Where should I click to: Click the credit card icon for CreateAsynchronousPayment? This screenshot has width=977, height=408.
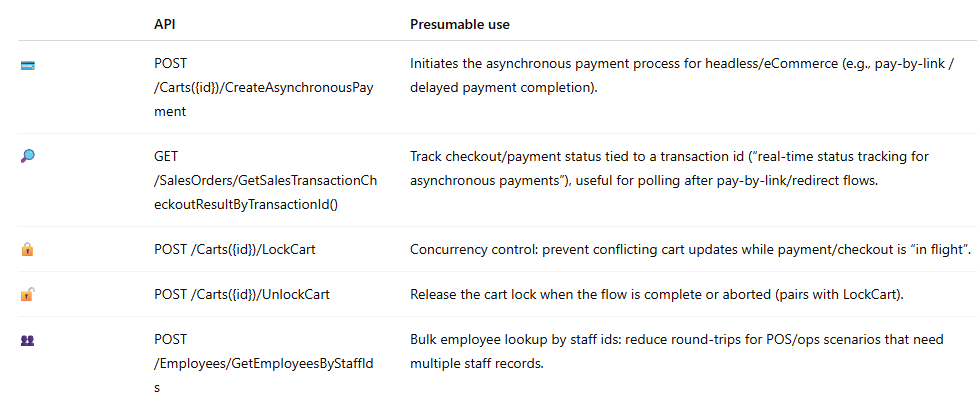27,65
